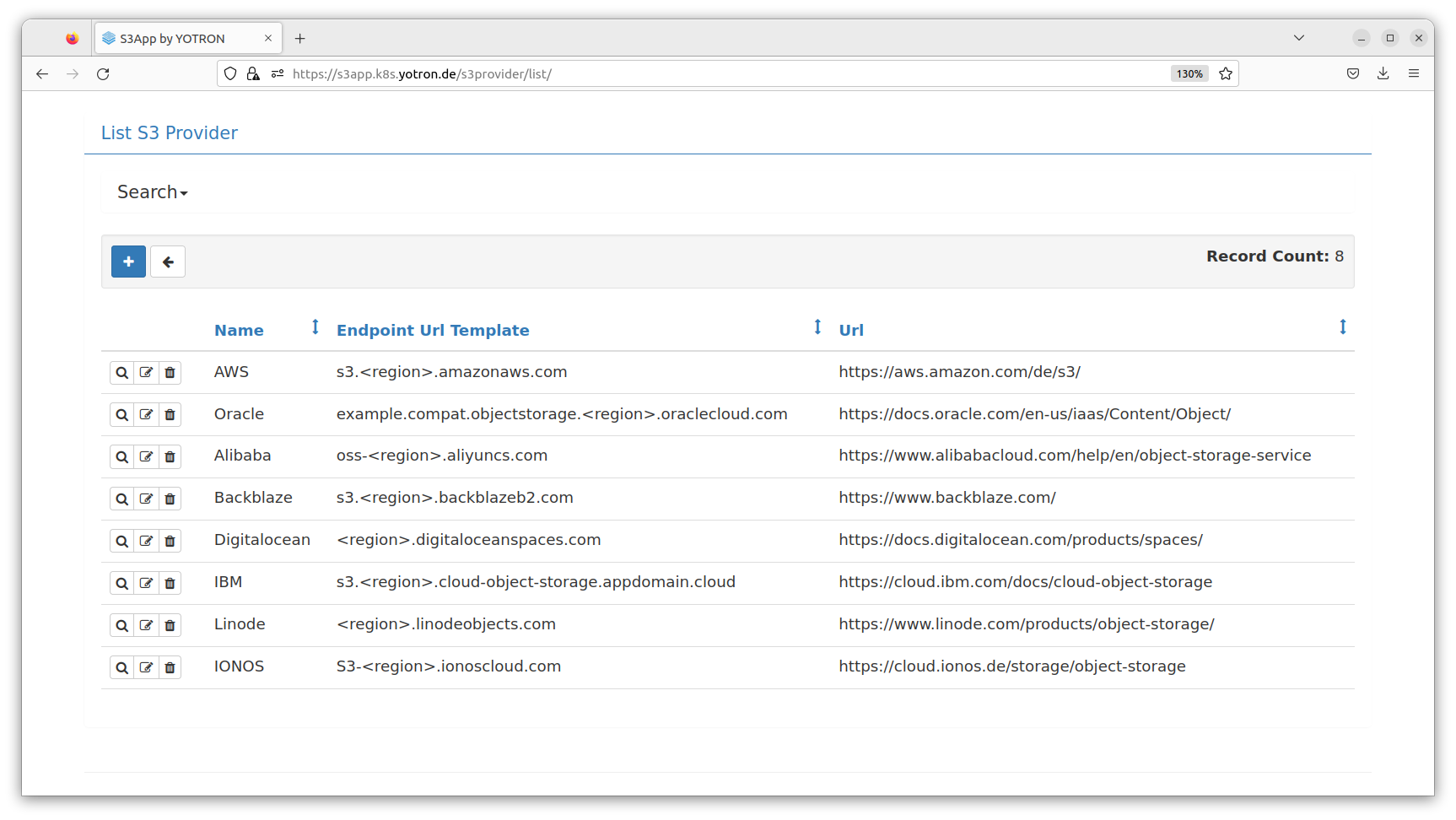Image resolution: width=1456 pixels, height=820 pixels.
Task: Show details of the Oracle row
Action: [x=122, y=415]
